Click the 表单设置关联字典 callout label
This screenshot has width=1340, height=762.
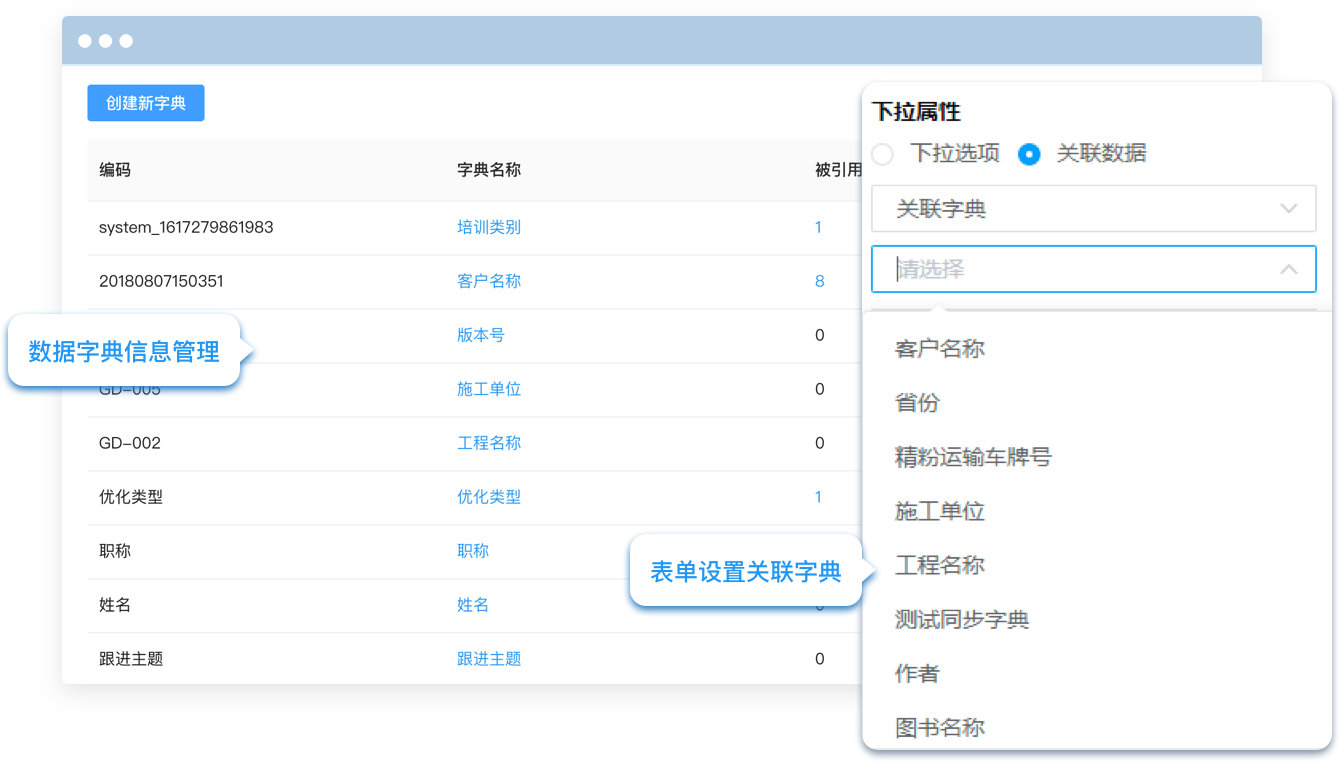[x=746, y=571]
